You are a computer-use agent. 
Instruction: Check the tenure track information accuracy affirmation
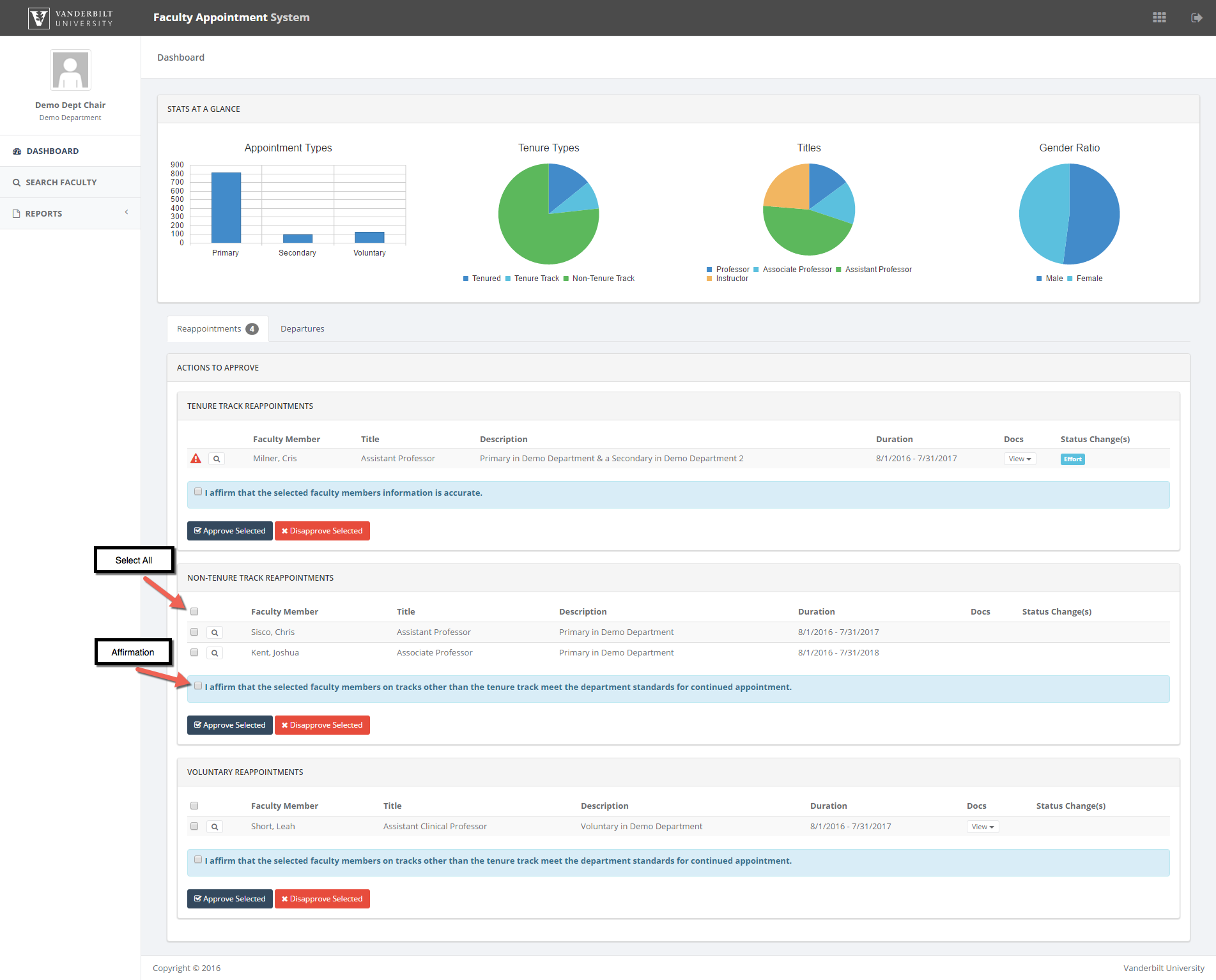tap(198, 492)
